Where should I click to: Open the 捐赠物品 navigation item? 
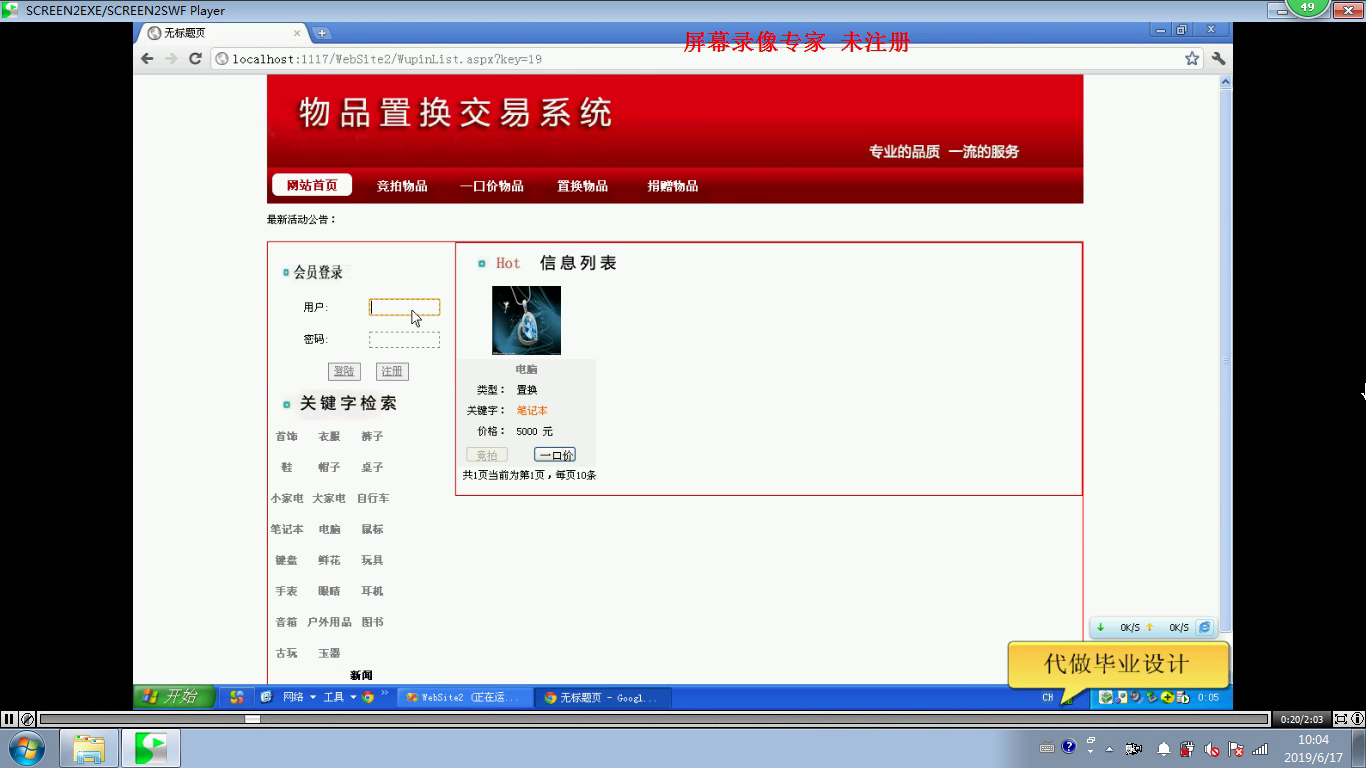673,186
